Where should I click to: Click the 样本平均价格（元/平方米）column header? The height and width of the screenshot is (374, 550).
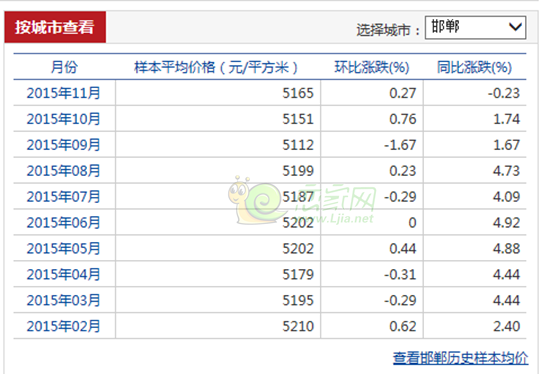click(x=216, y=67)
